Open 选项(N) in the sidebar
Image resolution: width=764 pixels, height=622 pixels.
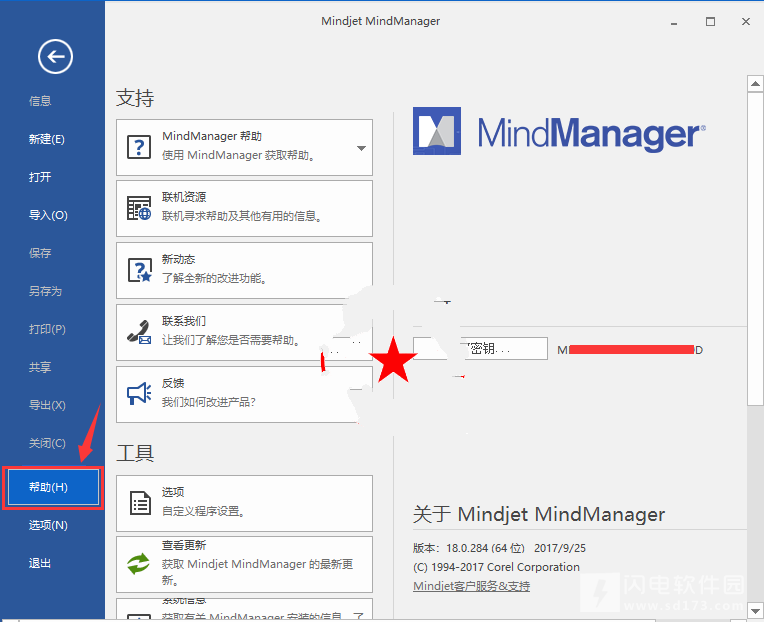pyautogui.click(x=48, y=525)
